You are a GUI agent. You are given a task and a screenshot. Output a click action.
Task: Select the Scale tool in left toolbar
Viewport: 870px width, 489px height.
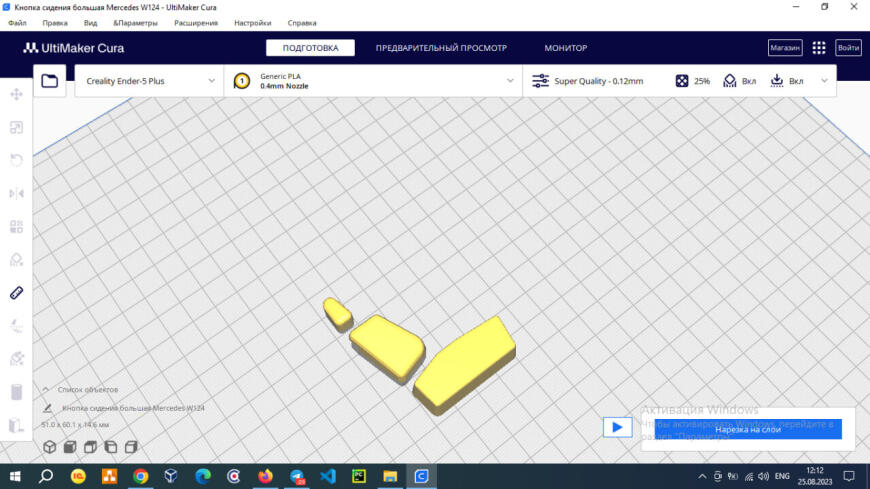16,128
